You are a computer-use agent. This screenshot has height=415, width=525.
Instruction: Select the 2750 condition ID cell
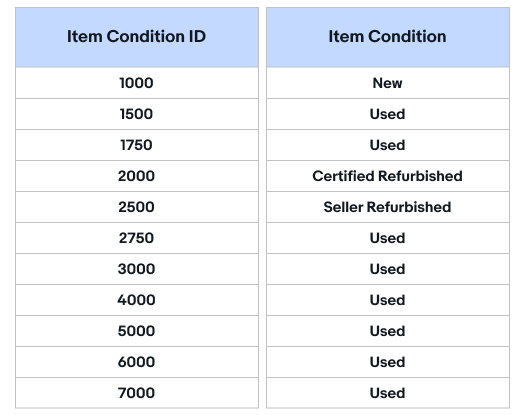[137, 238]
